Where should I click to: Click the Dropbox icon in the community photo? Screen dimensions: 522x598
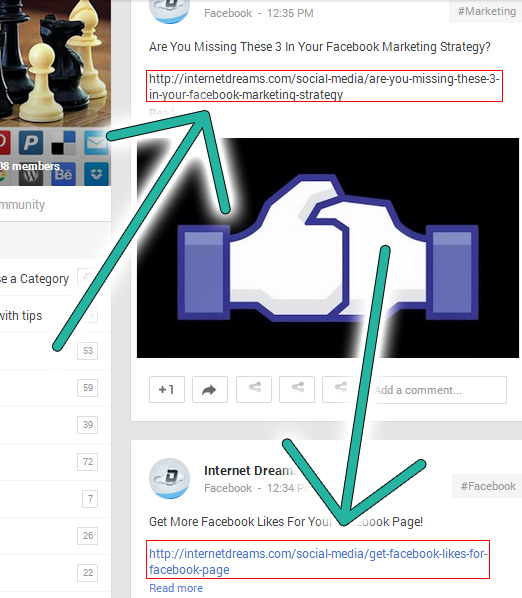tap(96, 174)
